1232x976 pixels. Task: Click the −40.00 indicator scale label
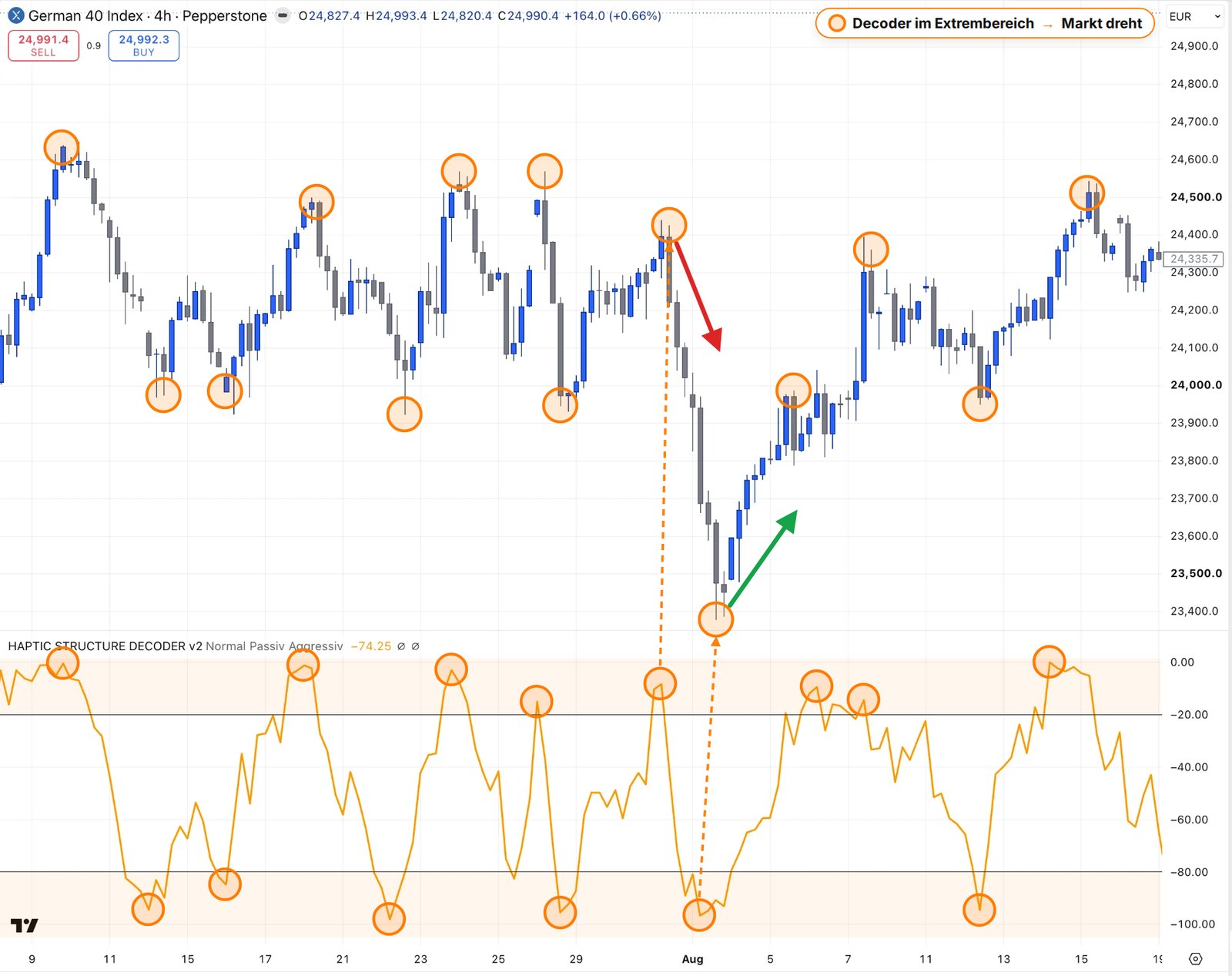point(1189,766)
